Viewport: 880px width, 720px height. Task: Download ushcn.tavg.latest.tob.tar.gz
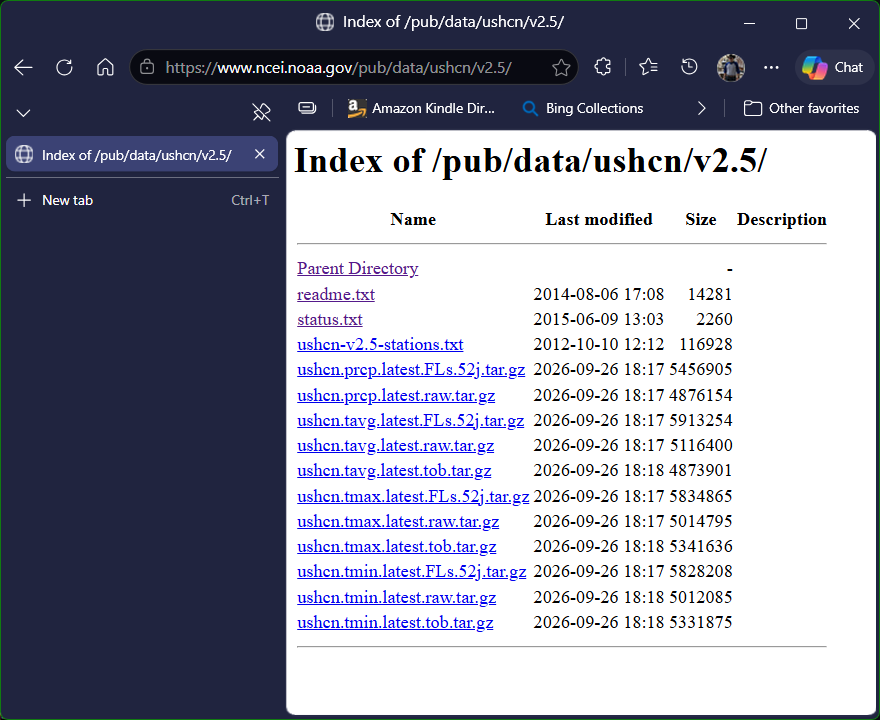click(394, 470)
